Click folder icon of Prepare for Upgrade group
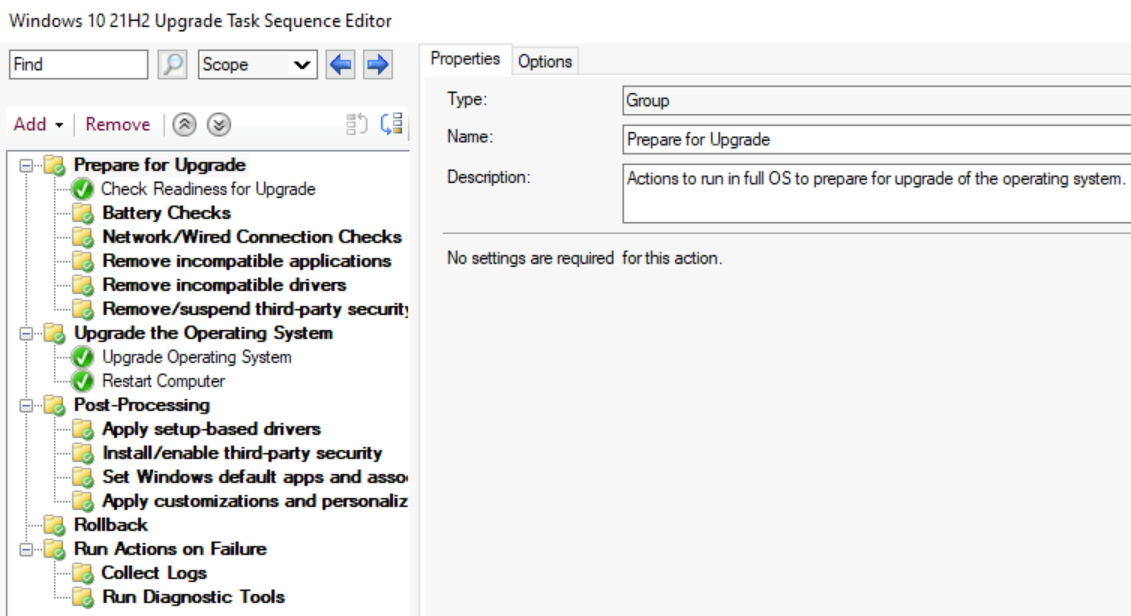 55,165
